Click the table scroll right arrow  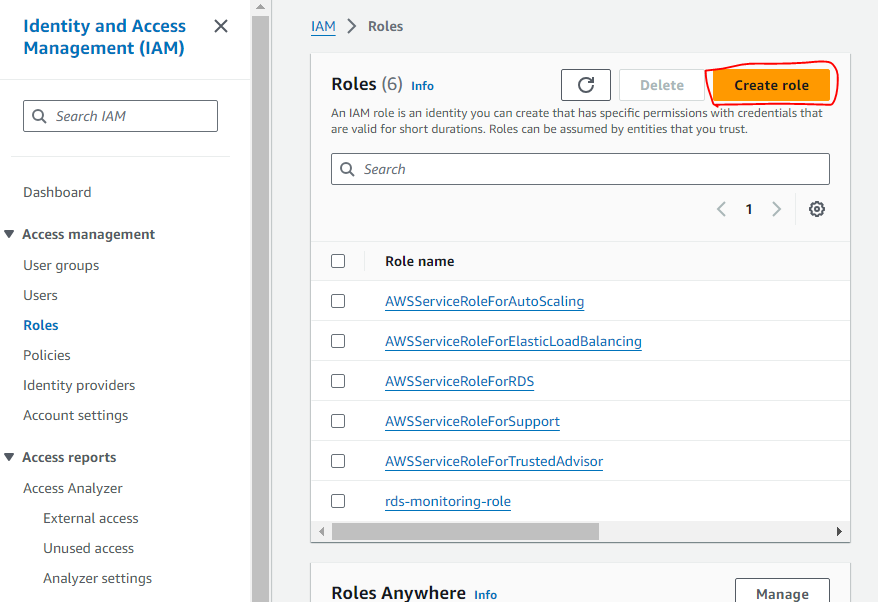click(839, 531)
